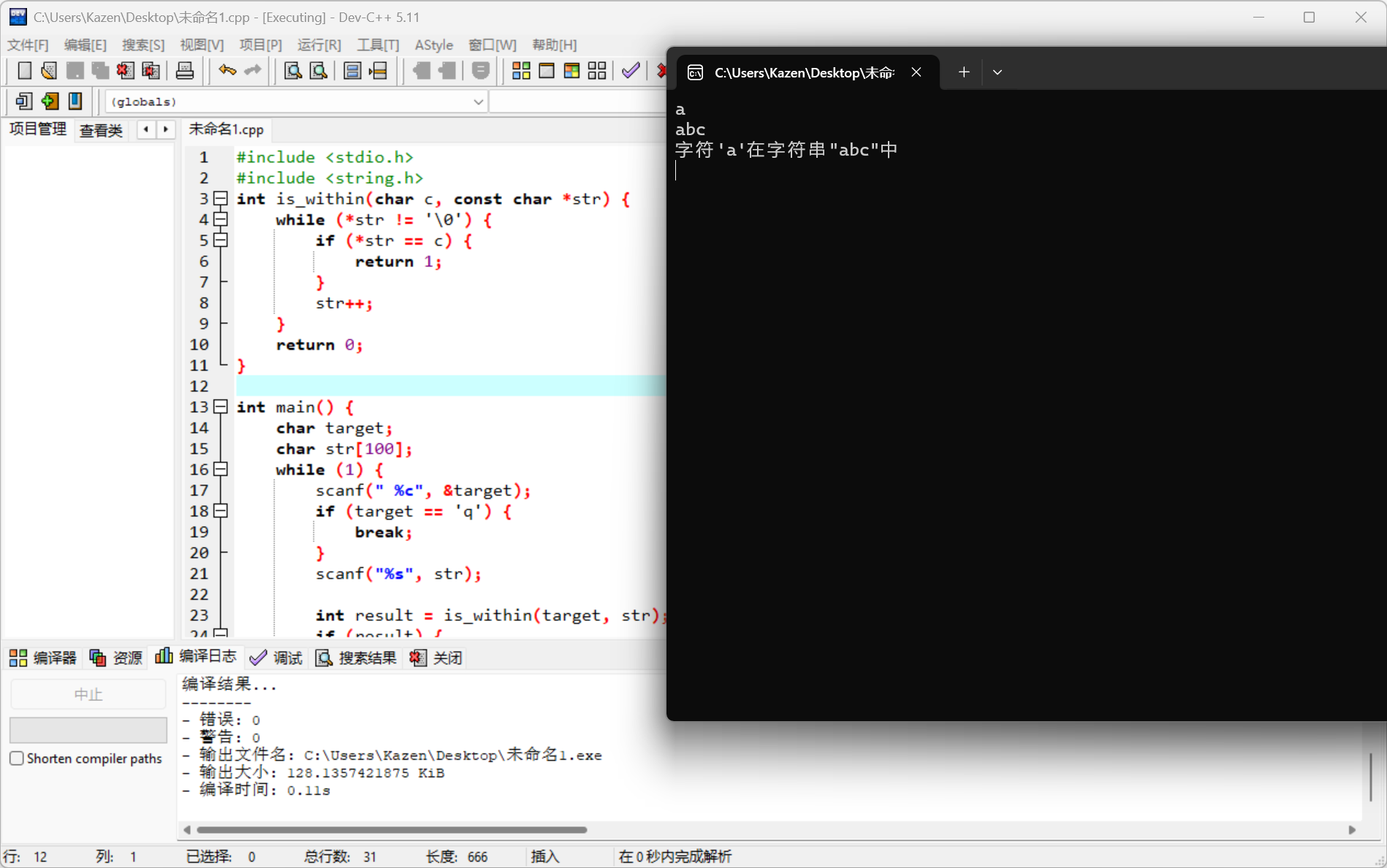Enable the Shorten compiler paths checkbox
This screenshot has height=868, width=1387.
17,758
